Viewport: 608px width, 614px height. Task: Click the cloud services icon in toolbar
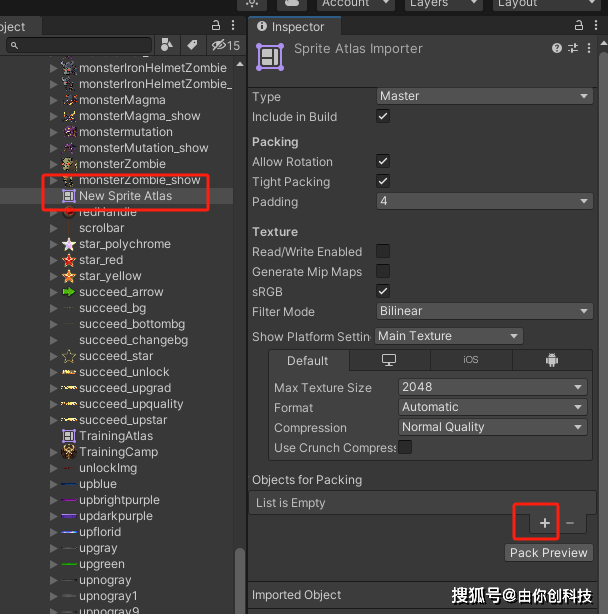coord(292,4)
